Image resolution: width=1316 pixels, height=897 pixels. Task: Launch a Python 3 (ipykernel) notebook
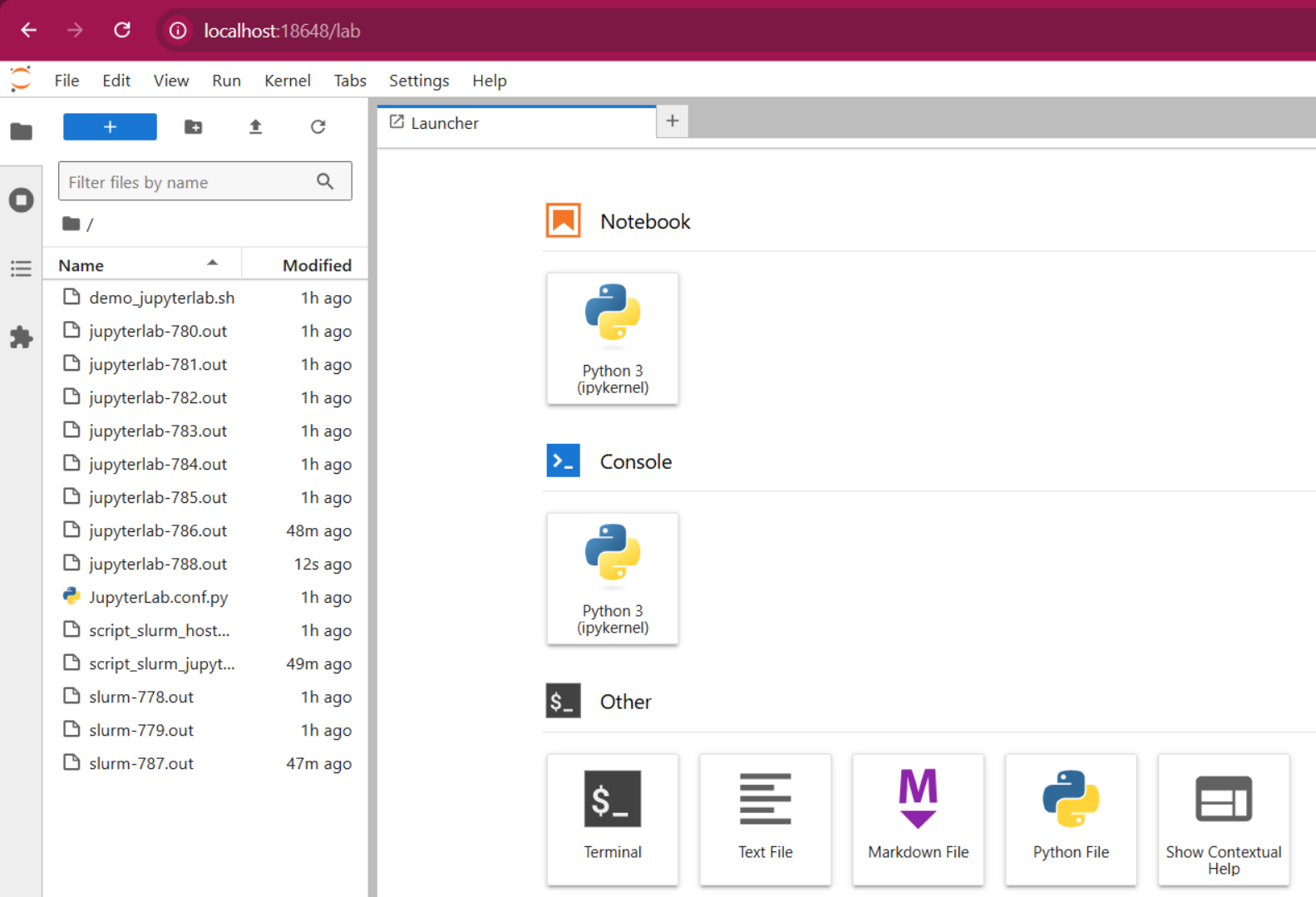click(x=613, y=339)
